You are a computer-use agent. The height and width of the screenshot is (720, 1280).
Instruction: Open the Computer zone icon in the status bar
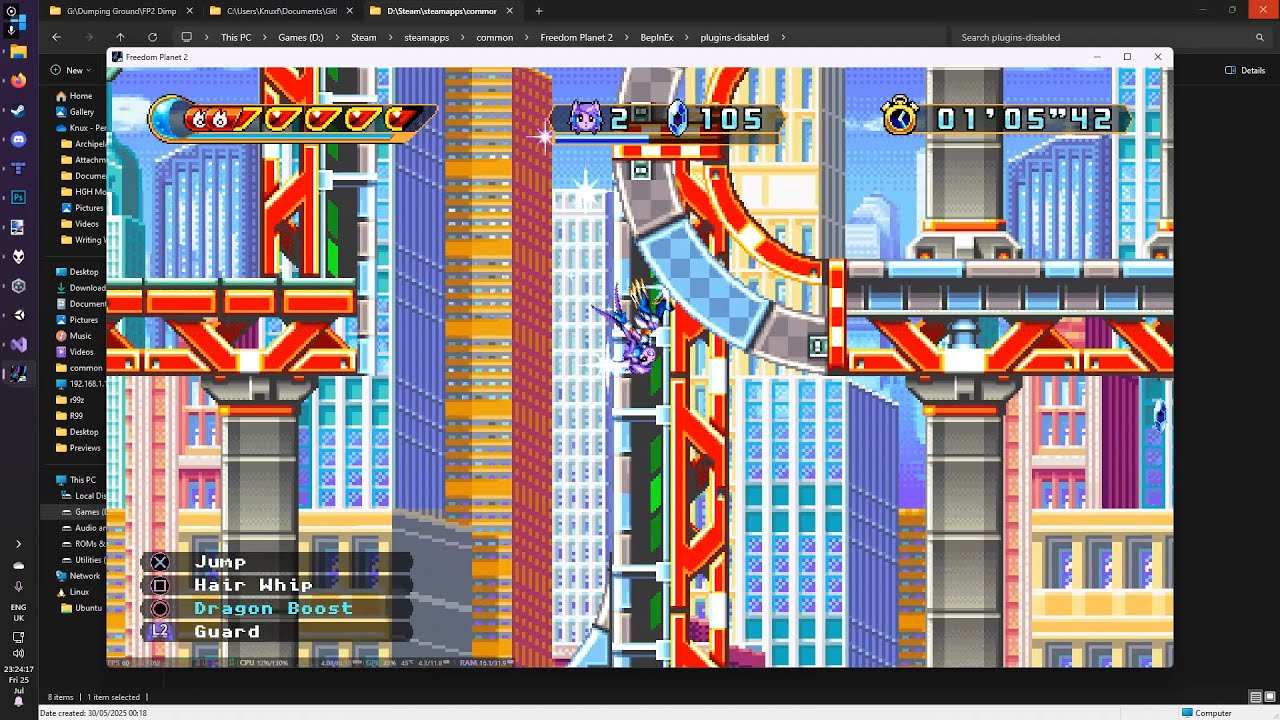[1187, 713]
